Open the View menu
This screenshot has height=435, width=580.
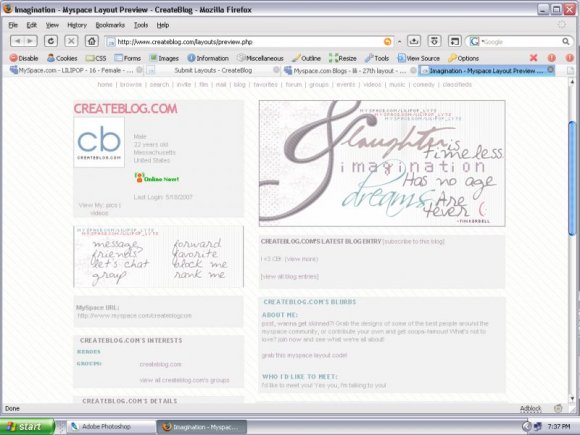pyautogui.click(x=52, y=25)
